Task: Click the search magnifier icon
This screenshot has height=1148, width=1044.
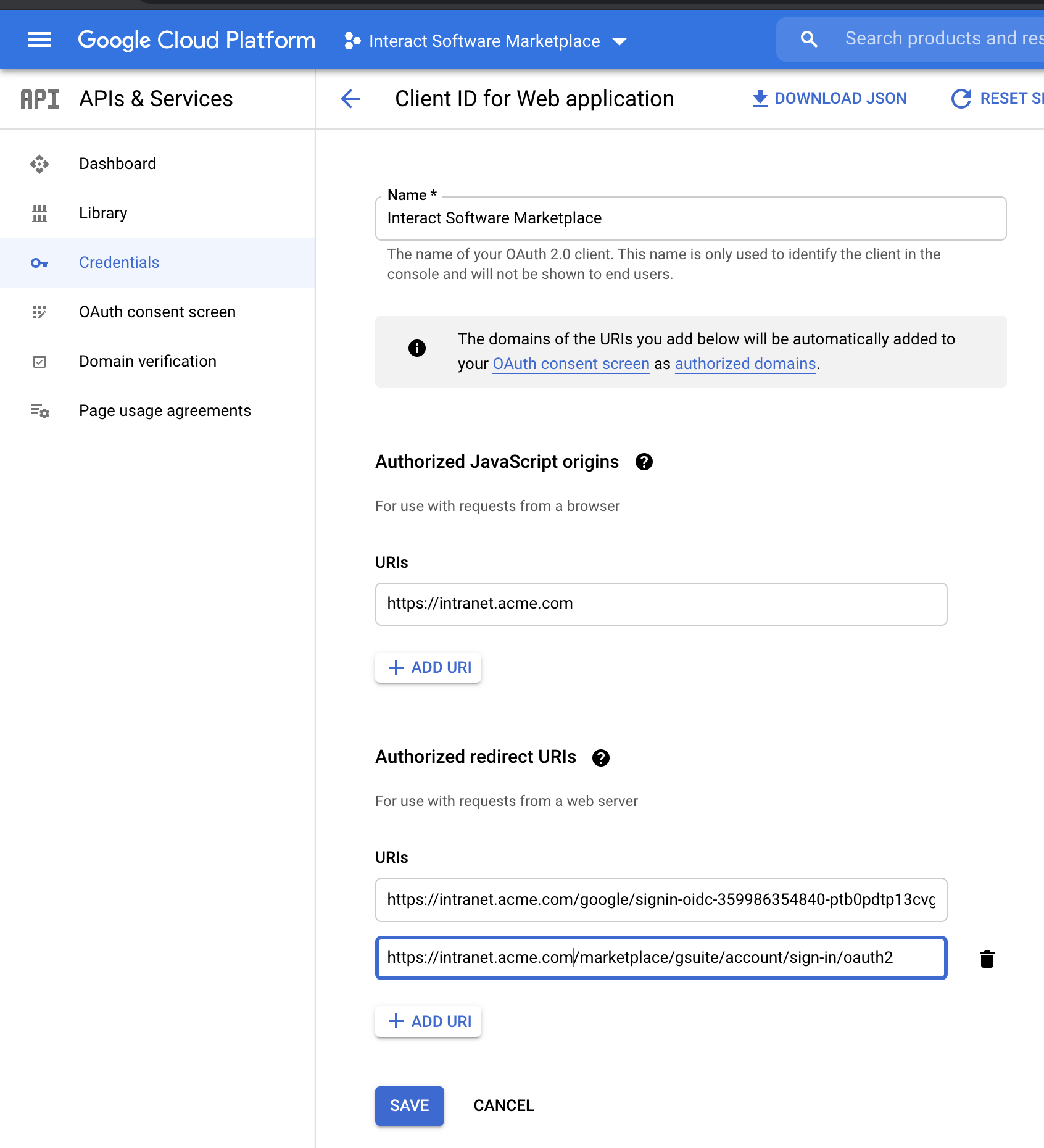Action: coord(809,40)
